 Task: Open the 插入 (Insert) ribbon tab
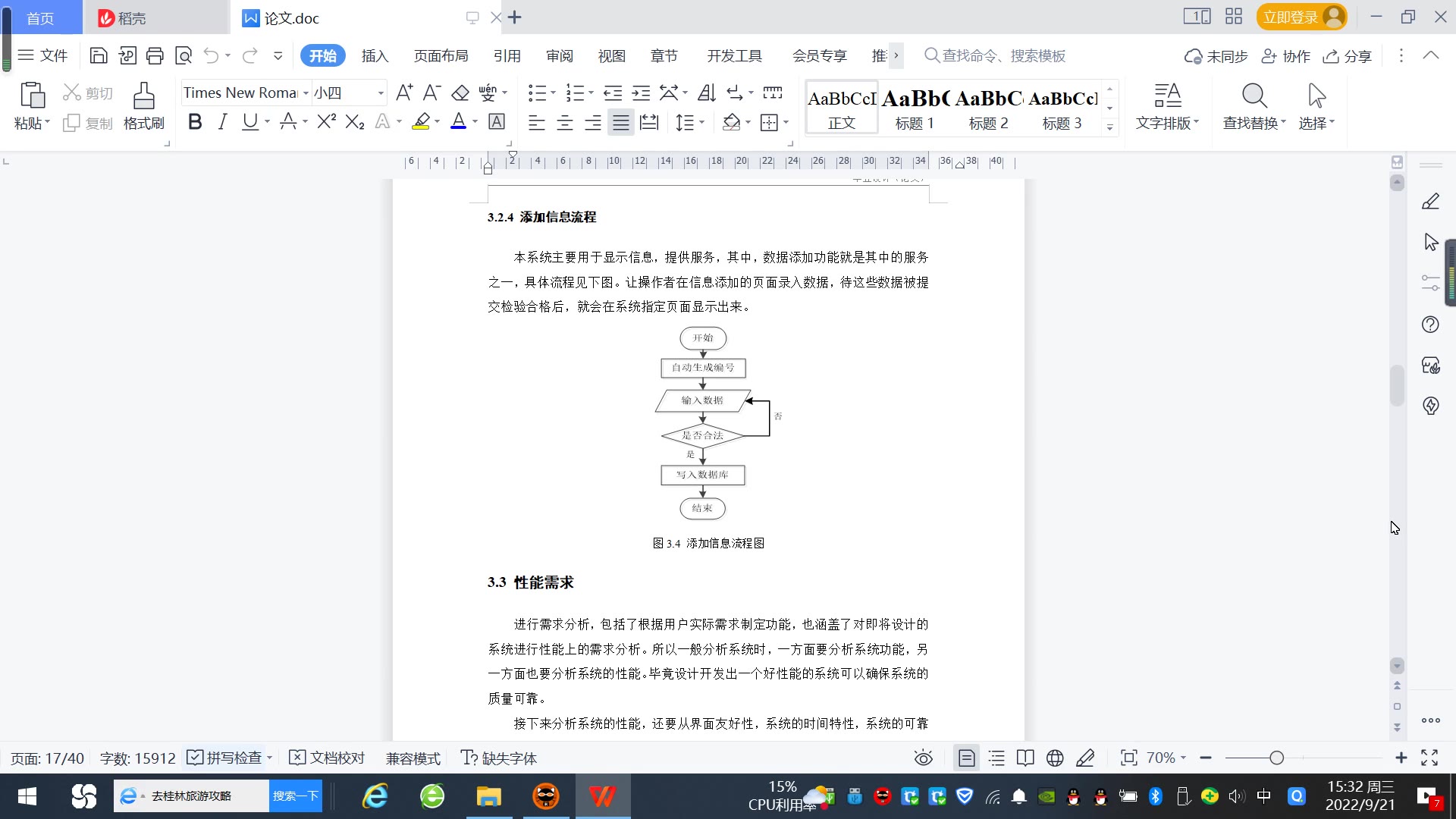[375, 56]
